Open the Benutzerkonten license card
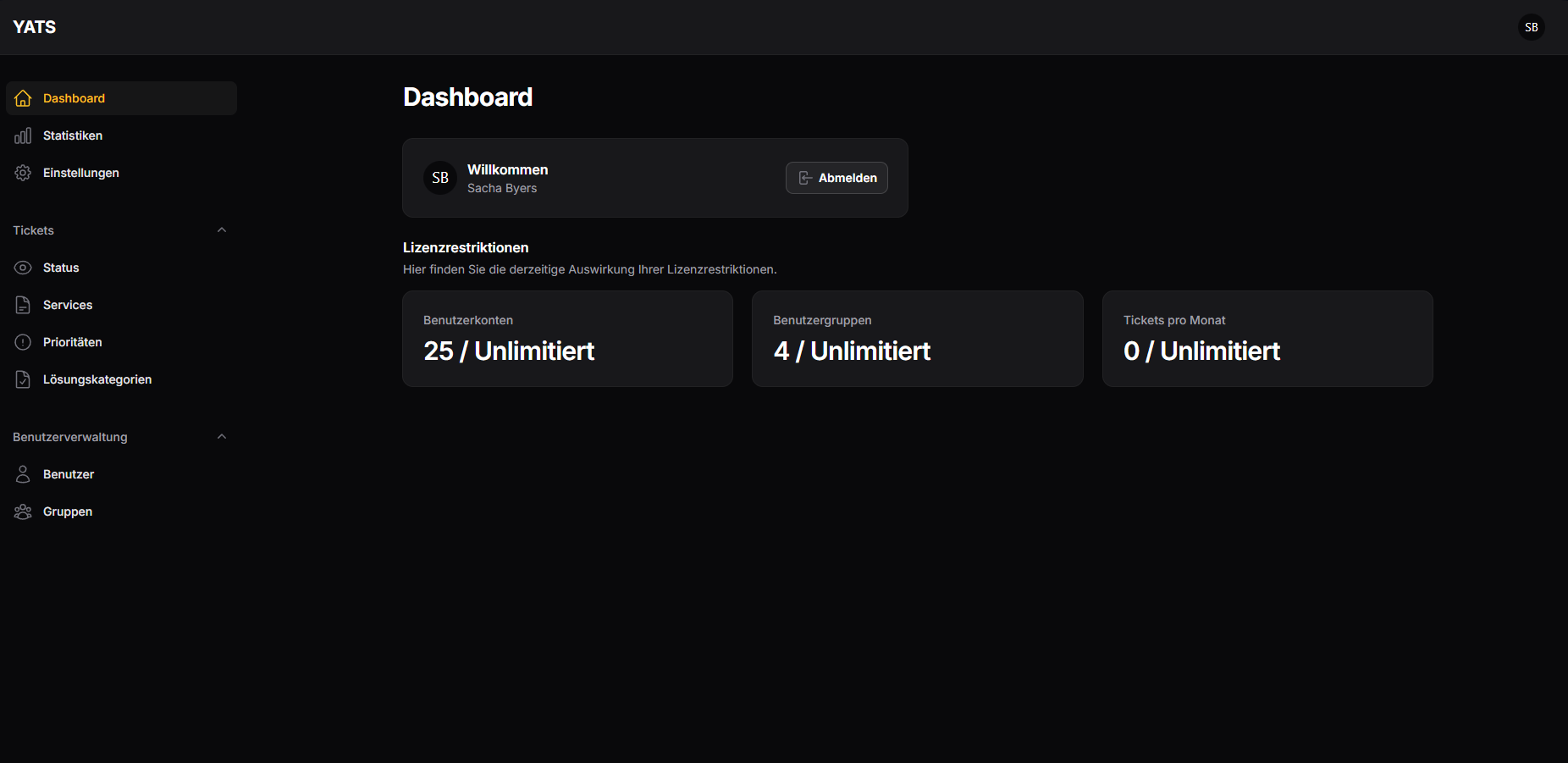This screenshot has height=763, width=1568. [567, 339]
